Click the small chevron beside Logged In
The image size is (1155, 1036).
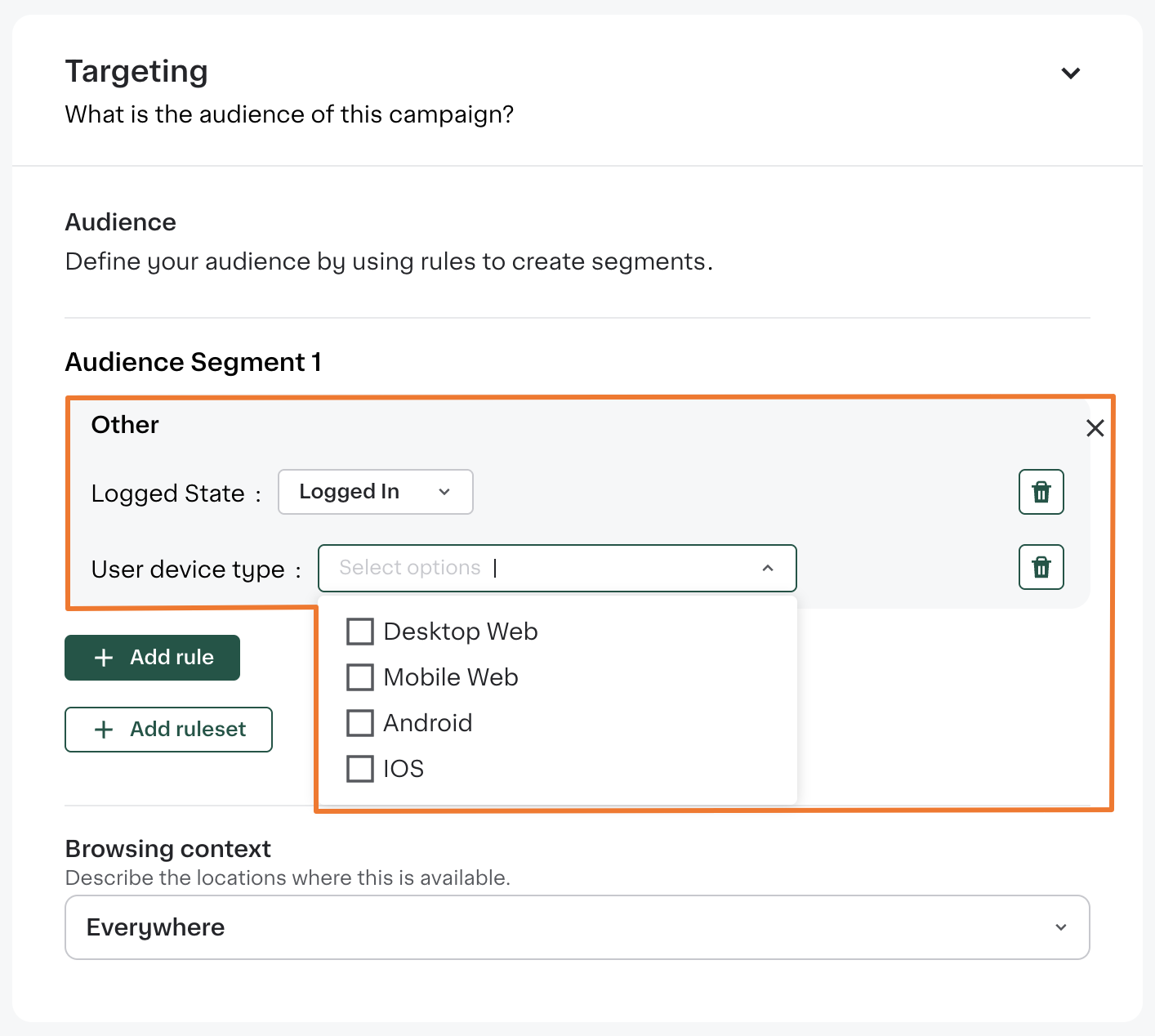pyautogui.click(x=444, y=492)
